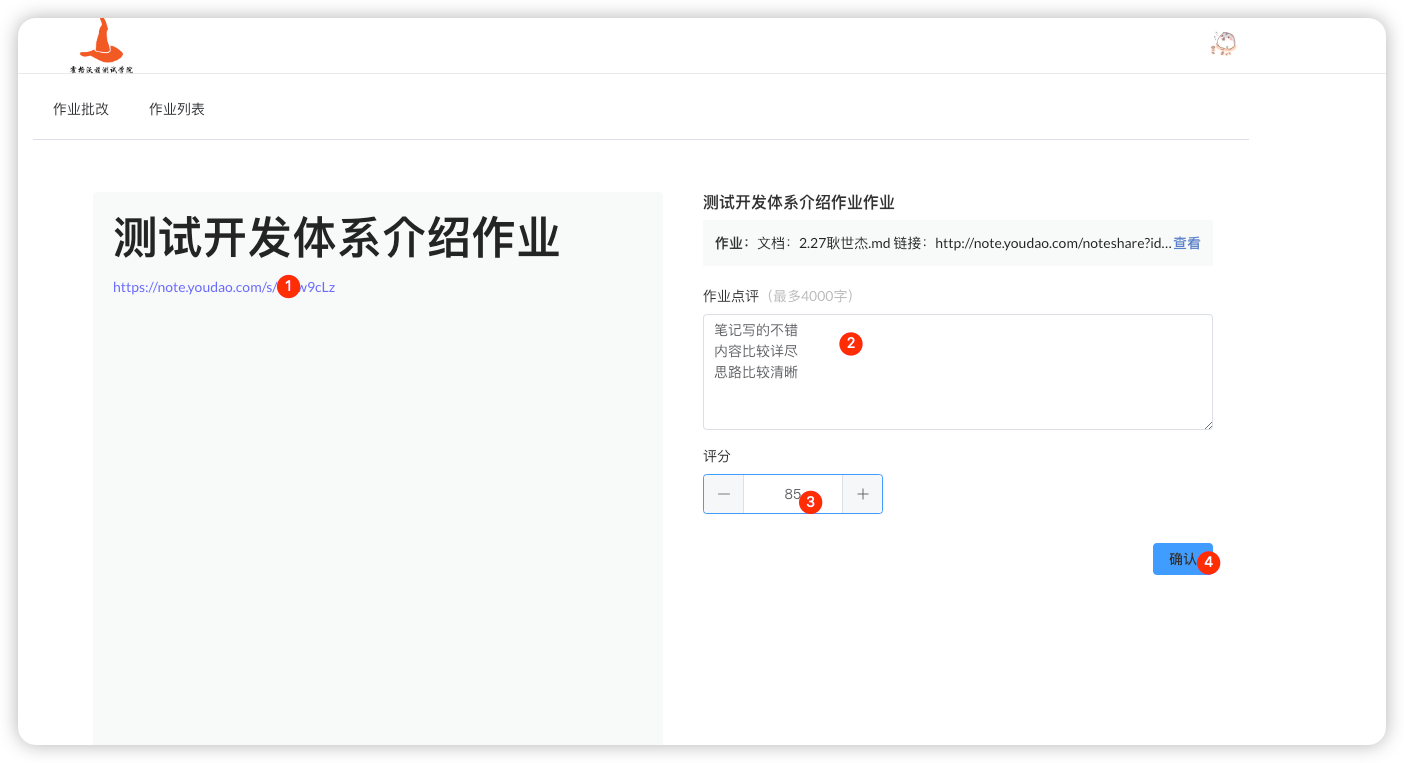
Task: Click red annotation marker number 2
Action: 850,343
